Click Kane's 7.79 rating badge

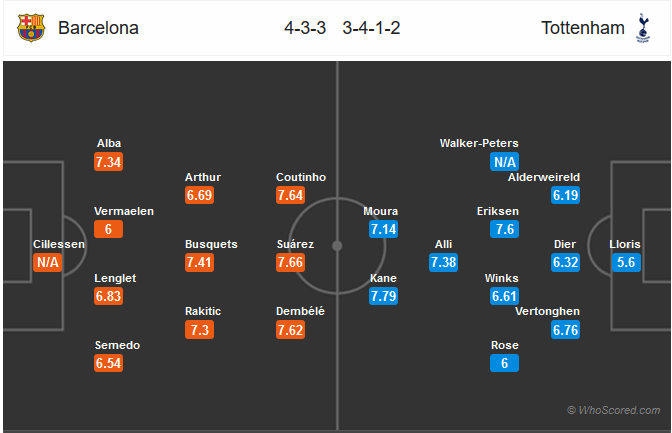coord(384,296)
